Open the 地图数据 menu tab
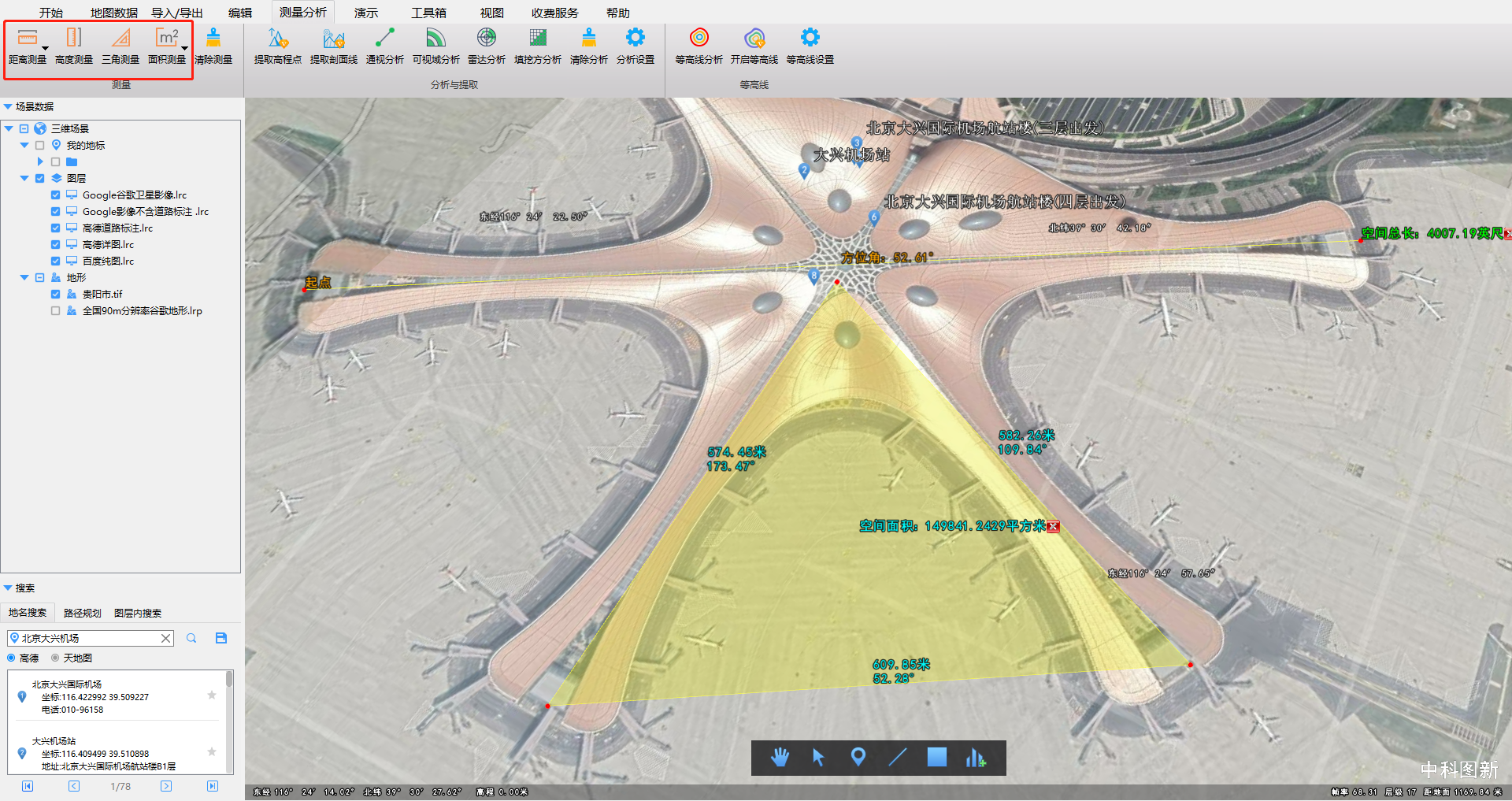 click(114, 13)
